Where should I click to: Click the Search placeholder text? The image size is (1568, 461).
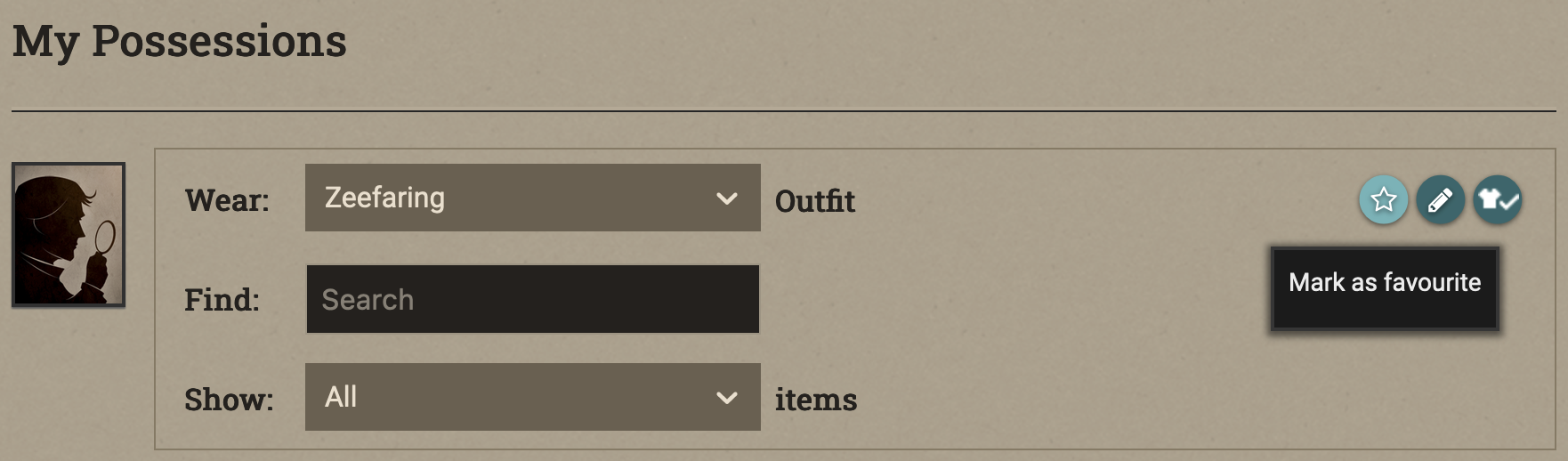368,300
